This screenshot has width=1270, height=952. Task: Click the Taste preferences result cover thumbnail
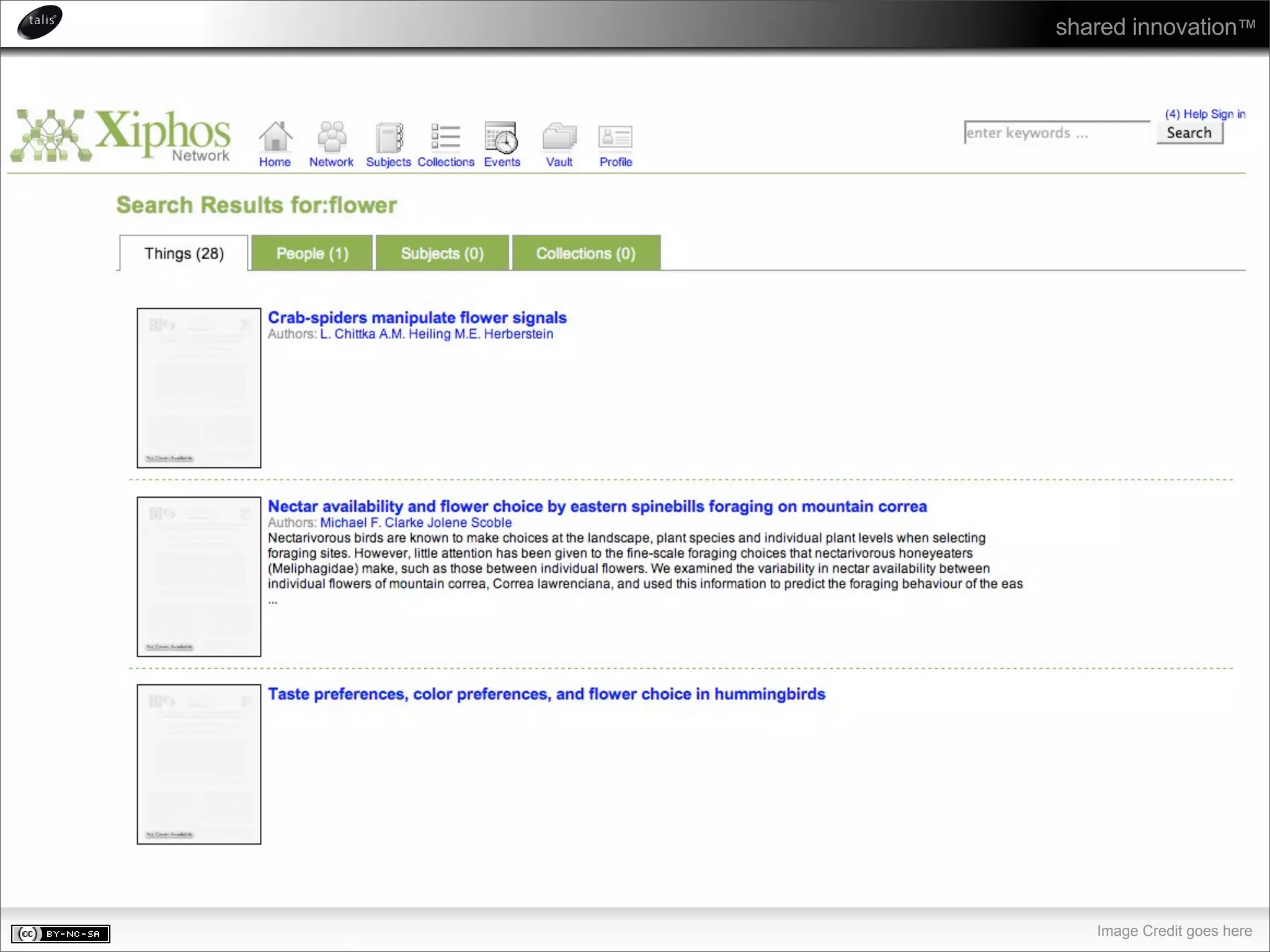pos(199,764)
